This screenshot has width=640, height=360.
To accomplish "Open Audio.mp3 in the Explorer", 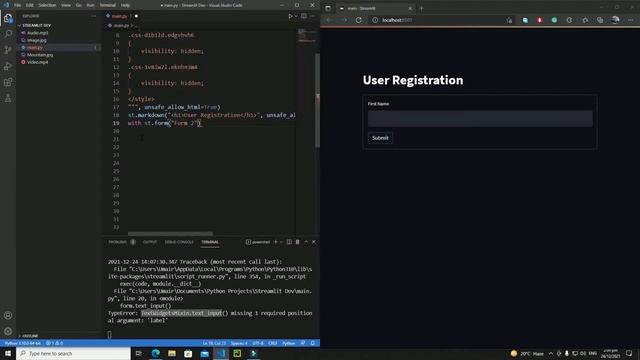I will [38, 33].
